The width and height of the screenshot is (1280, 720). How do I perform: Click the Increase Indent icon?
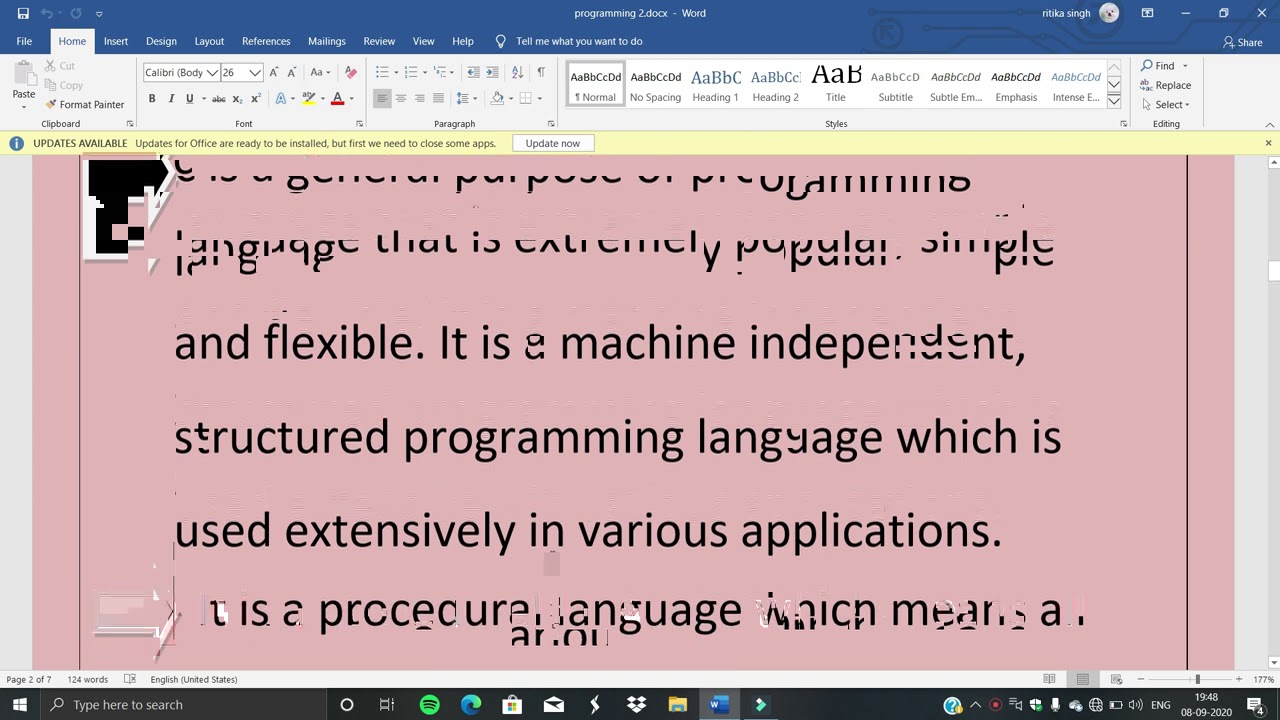coord(492,72)
